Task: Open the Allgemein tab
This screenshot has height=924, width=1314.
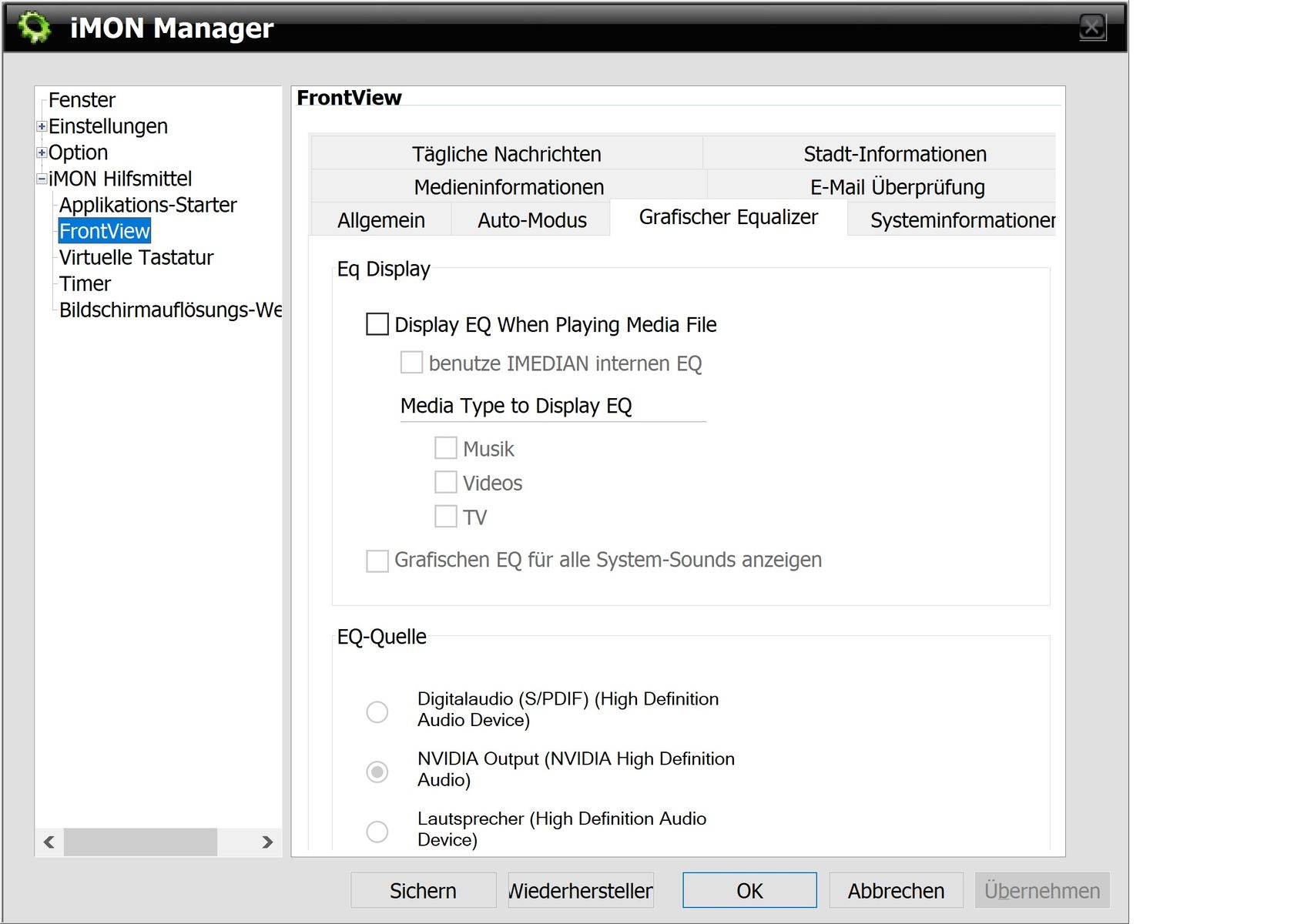Action: click(x=381, y=220)
